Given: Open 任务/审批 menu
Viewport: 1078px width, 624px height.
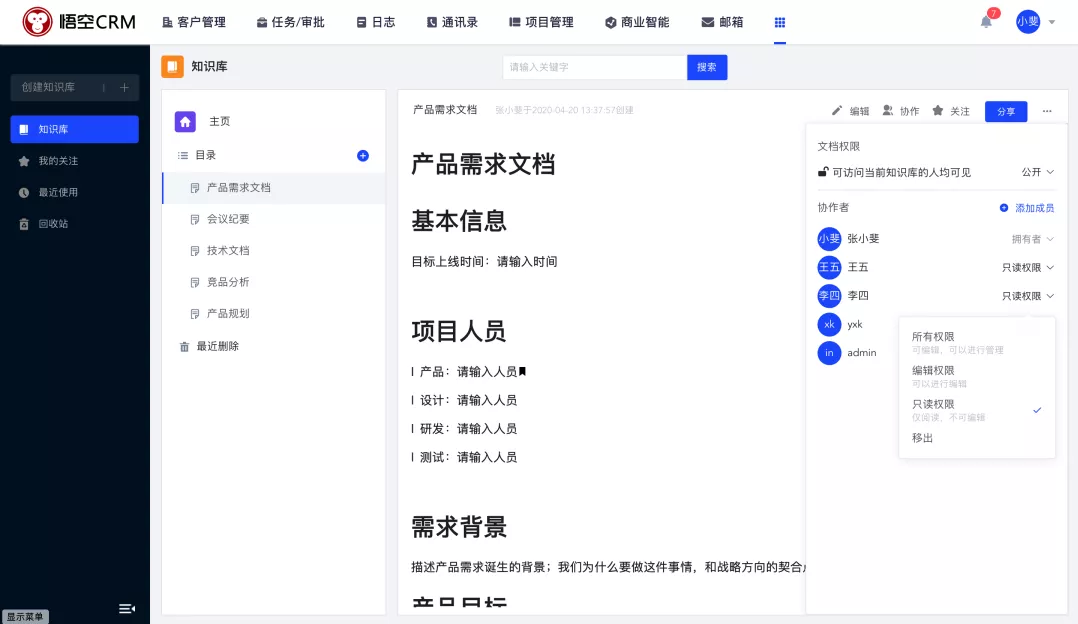Looking at the screenshot, I should click(x=290, y=22).
